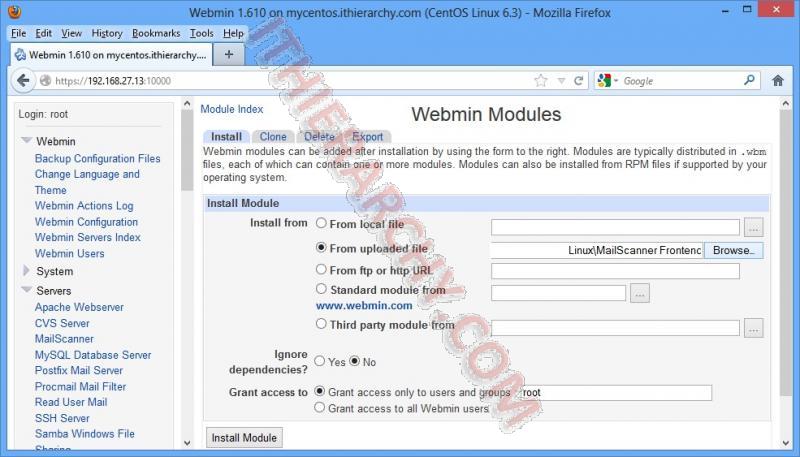Click the site identity globe icon
This screenshot has width=800, height=457.
(45, 81)
